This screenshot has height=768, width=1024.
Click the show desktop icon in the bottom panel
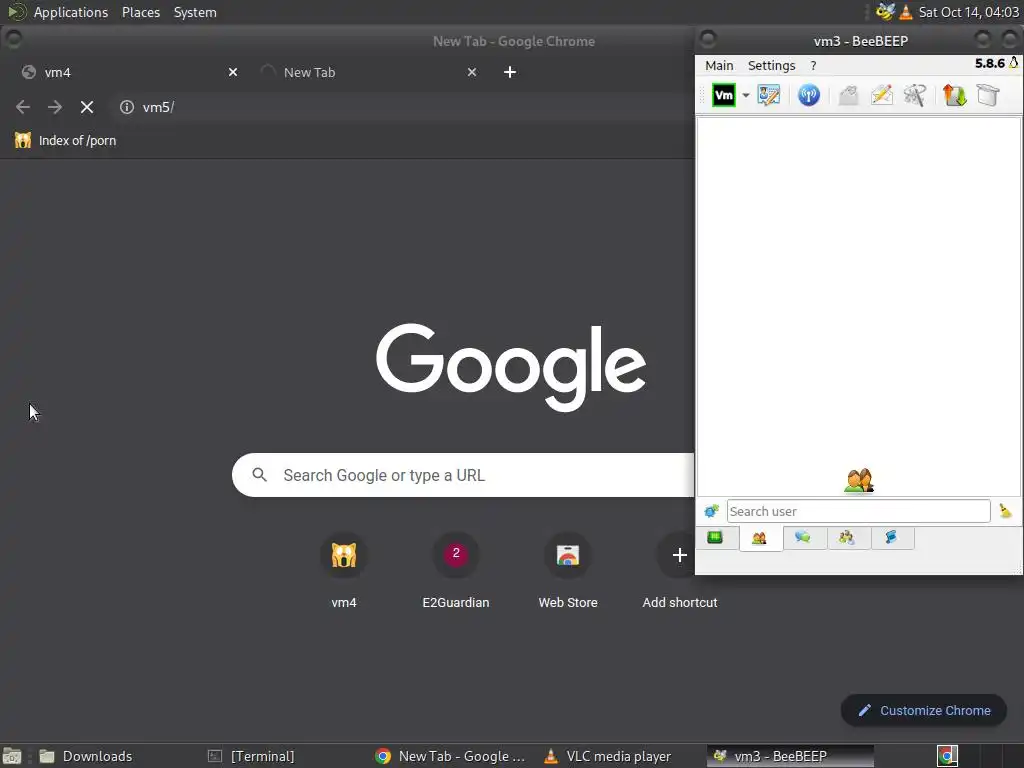click(12, 756)
